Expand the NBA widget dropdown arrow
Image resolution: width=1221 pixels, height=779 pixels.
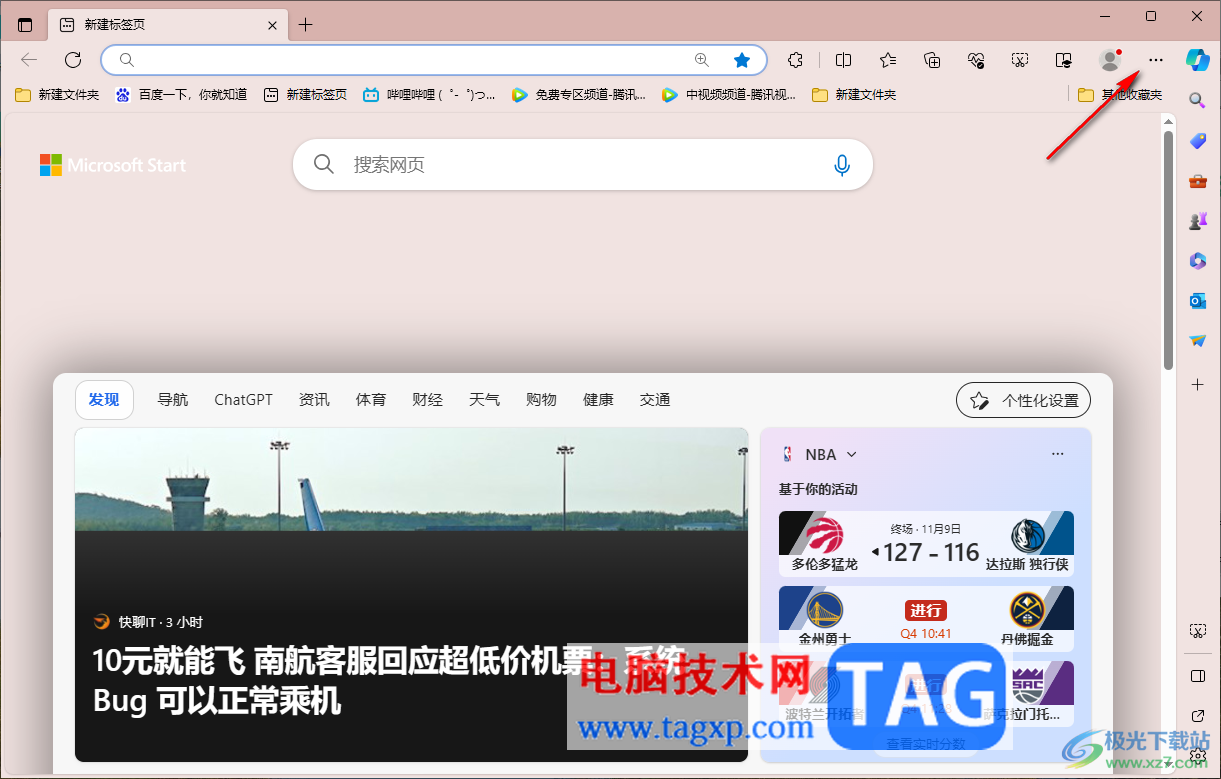click(x=852, y=454)
